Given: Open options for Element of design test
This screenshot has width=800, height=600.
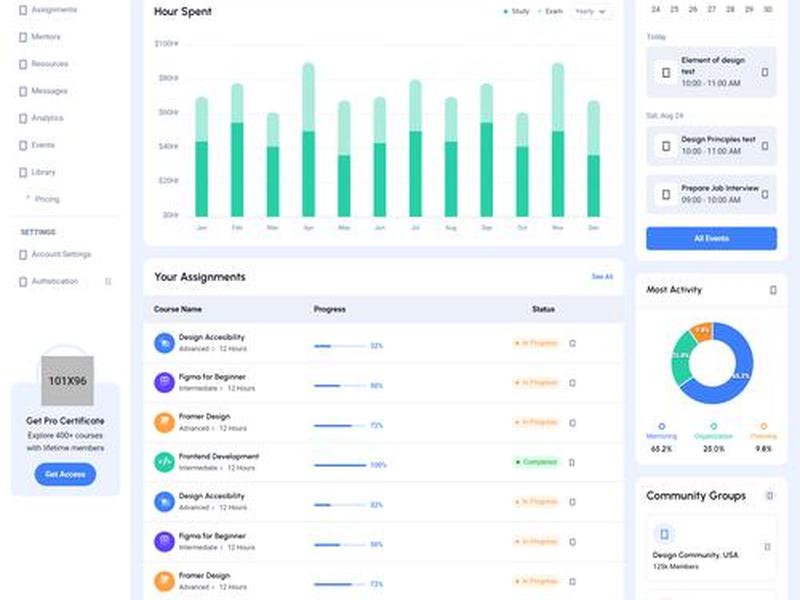Looking at the screenshot, I should tap(765, 72).
